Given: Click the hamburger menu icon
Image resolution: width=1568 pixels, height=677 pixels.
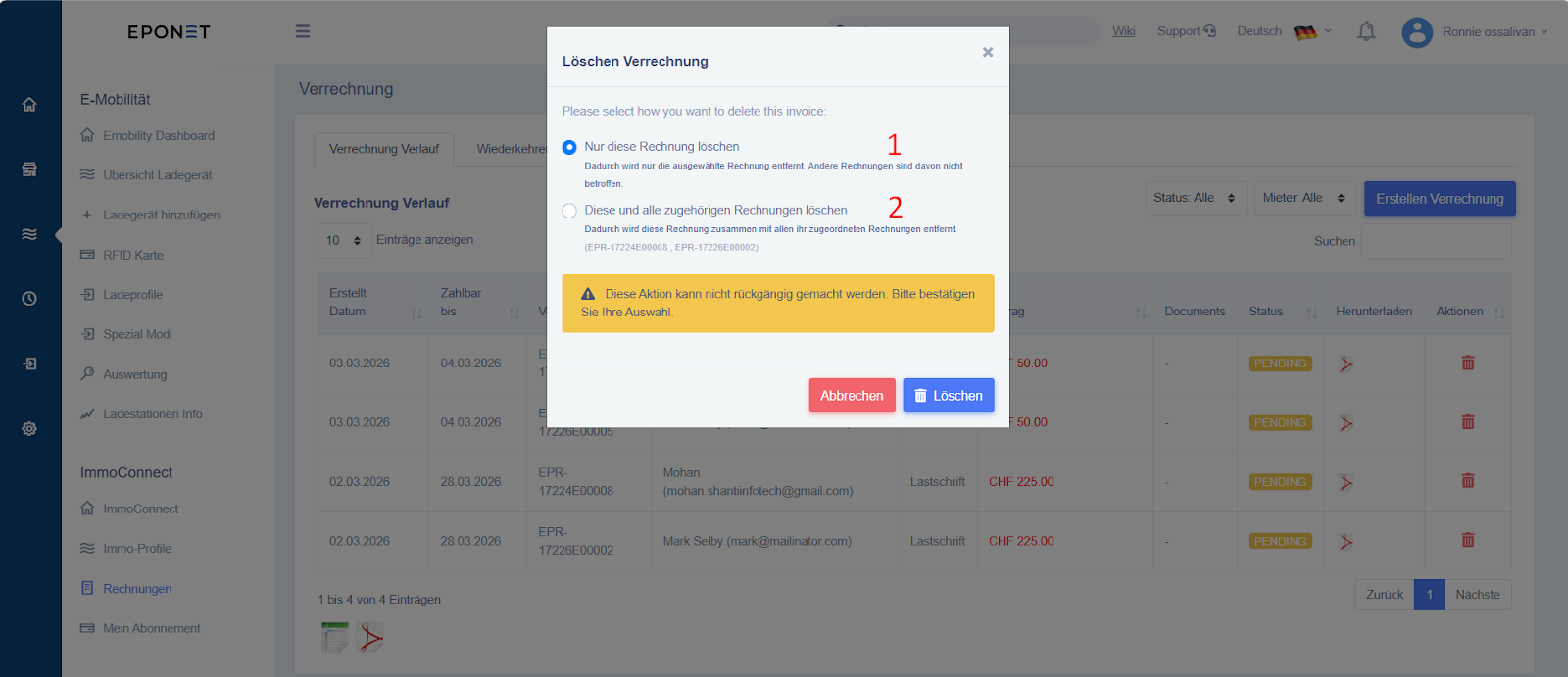Looking at the screenshot, I should pos(303,31).
